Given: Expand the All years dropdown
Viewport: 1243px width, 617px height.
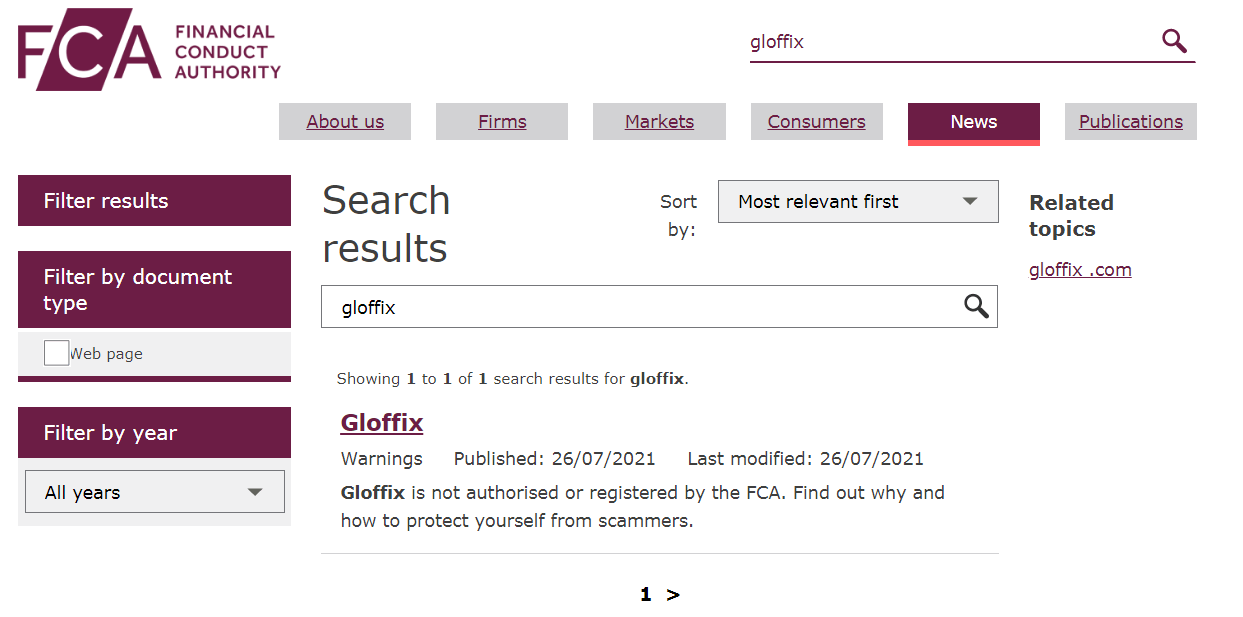Looking at the screenshot, I should [x=155, y=492].
